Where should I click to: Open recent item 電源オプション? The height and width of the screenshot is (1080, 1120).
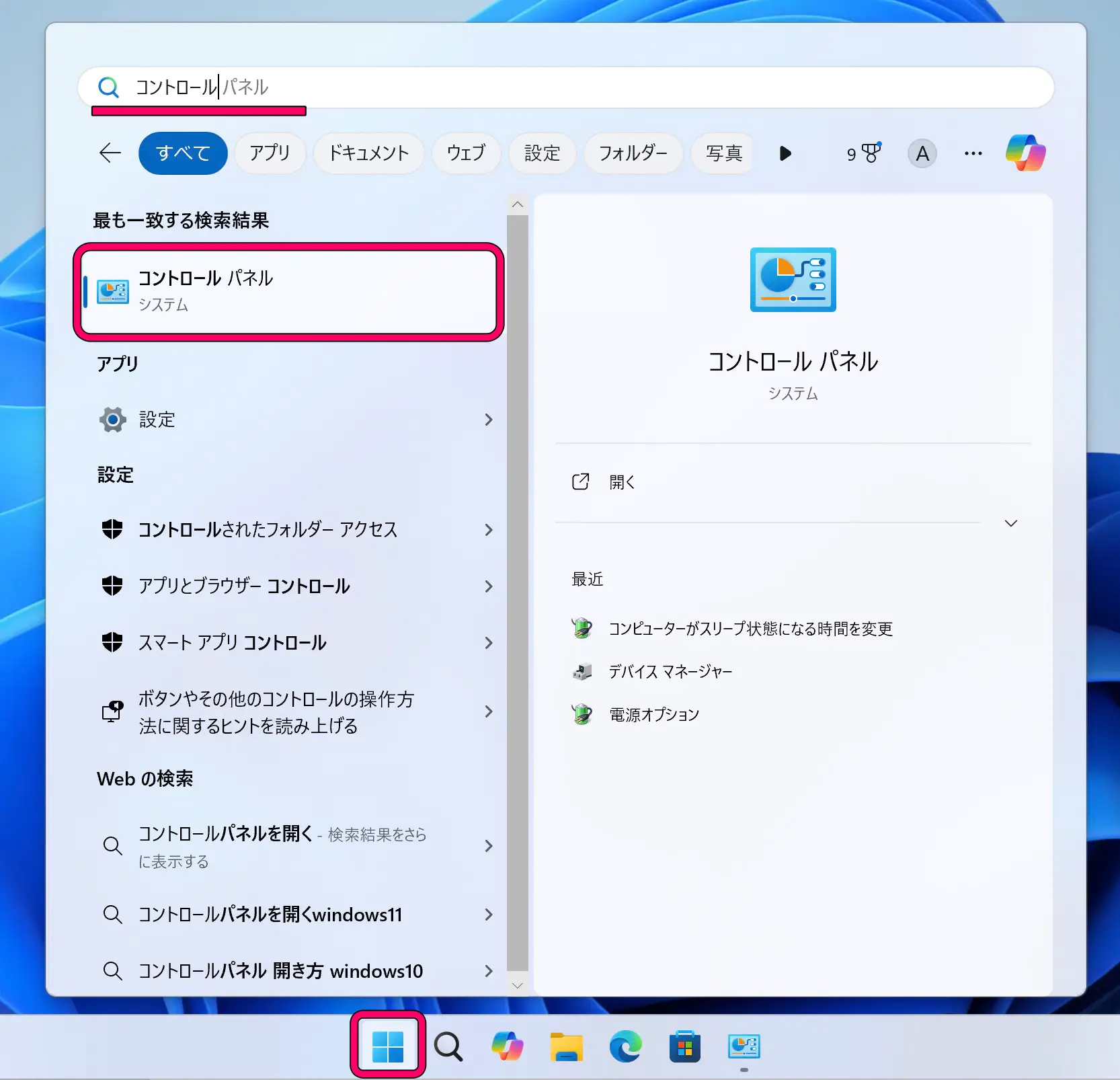pos(653,715)
